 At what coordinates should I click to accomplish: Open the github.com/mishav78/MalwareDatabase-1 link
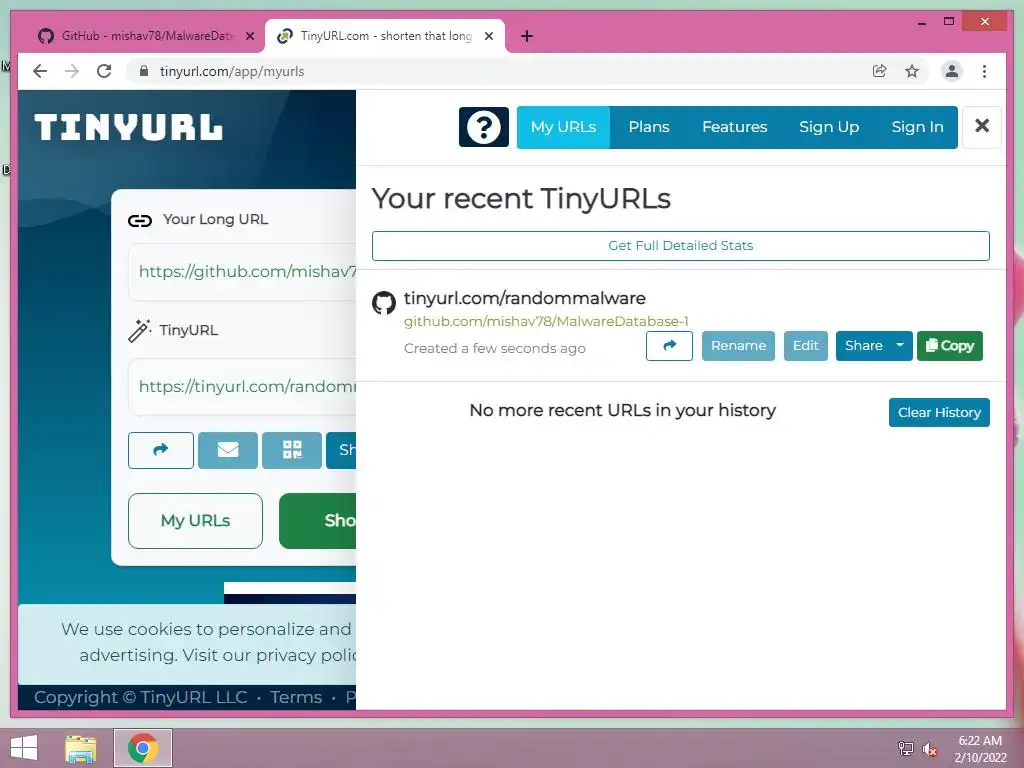coord(546,321)
